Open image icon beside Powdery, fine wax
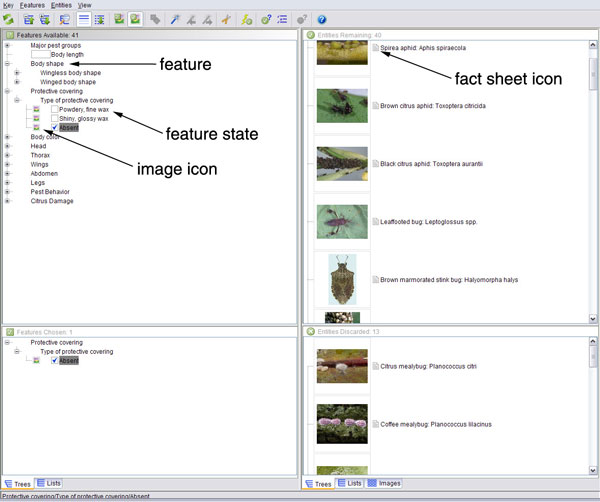 pyautogui.click(x=36, y=109)
